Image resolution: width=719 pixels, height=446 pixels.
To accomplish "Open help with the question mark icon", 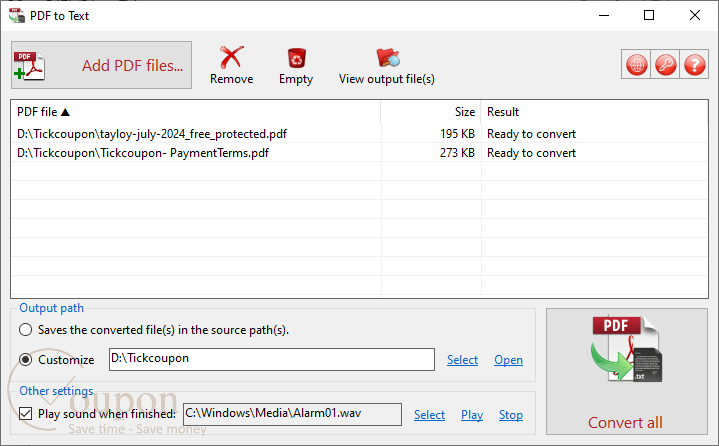I will (x=694, y=65).
